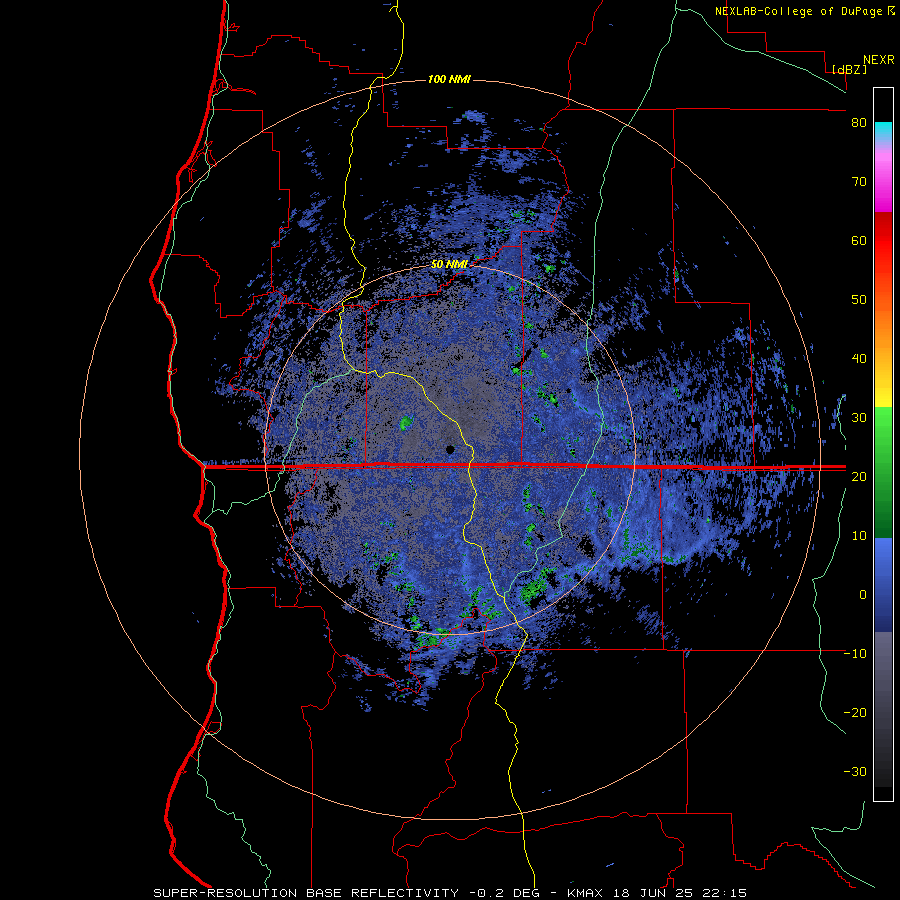Screen dimensions: 900x900
Task: Click the KMAX radar site black dot
Action: (451, 449)
